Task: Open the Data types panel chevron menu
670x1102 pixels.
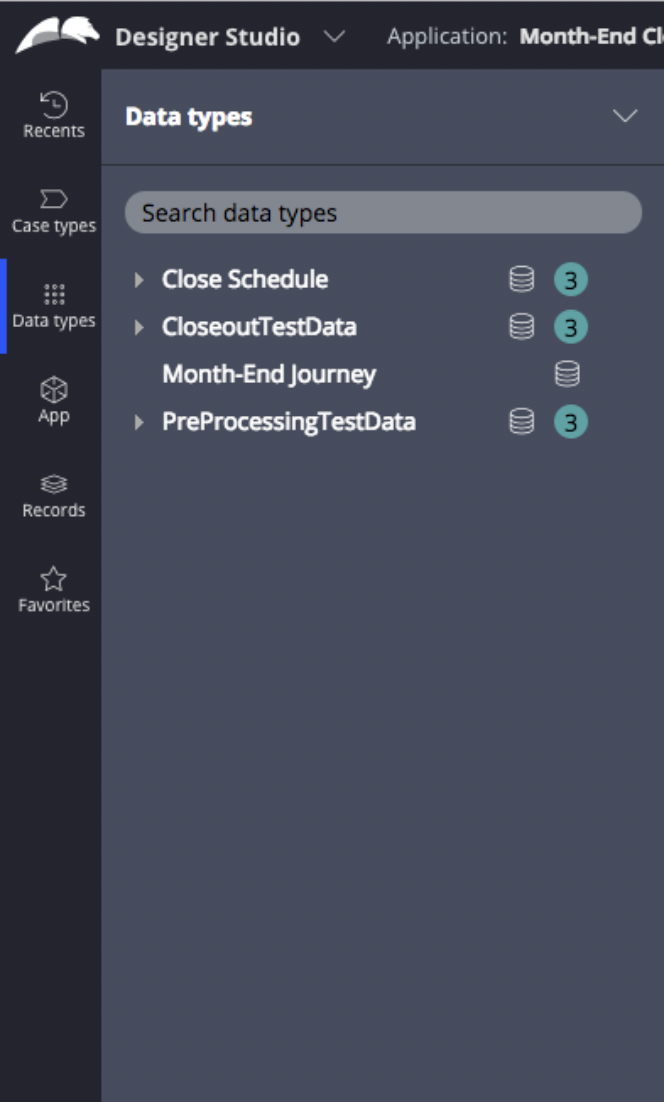Action: tap(625, 116)
